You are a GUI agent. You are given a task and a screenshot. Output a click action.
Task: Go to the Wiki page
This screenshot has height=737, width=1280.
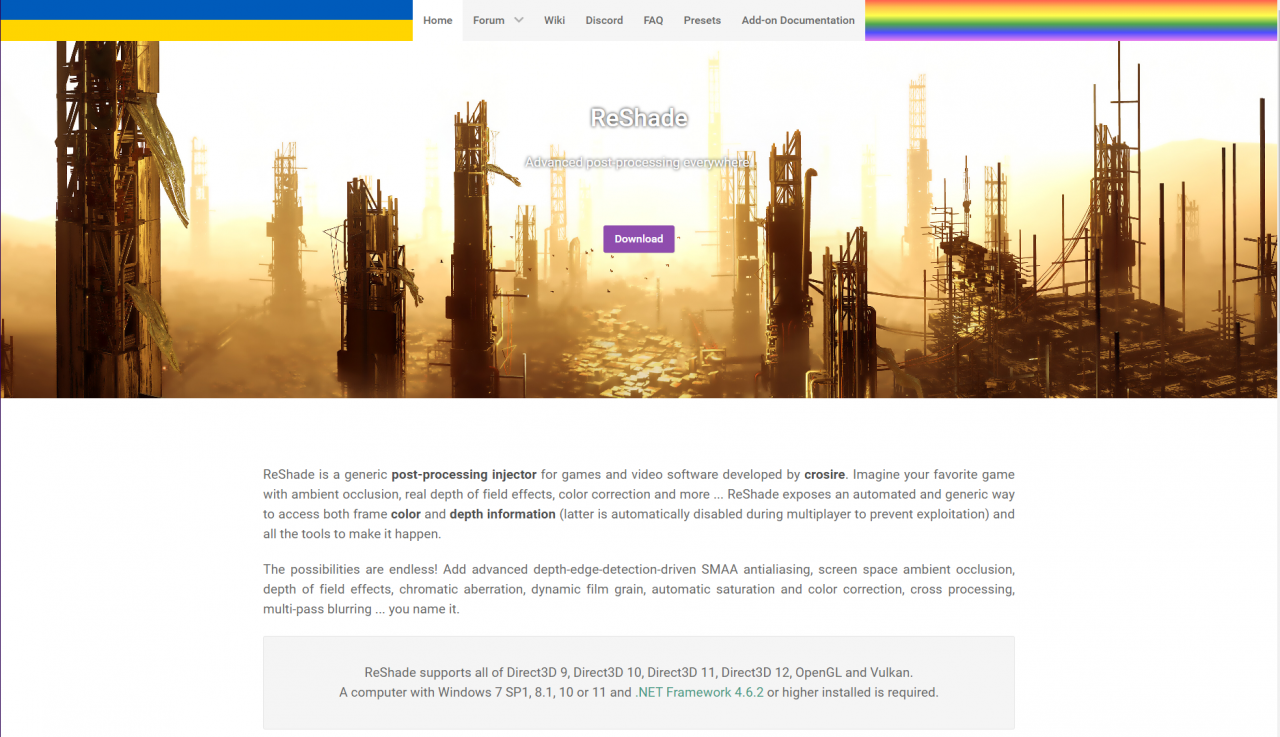554,20
